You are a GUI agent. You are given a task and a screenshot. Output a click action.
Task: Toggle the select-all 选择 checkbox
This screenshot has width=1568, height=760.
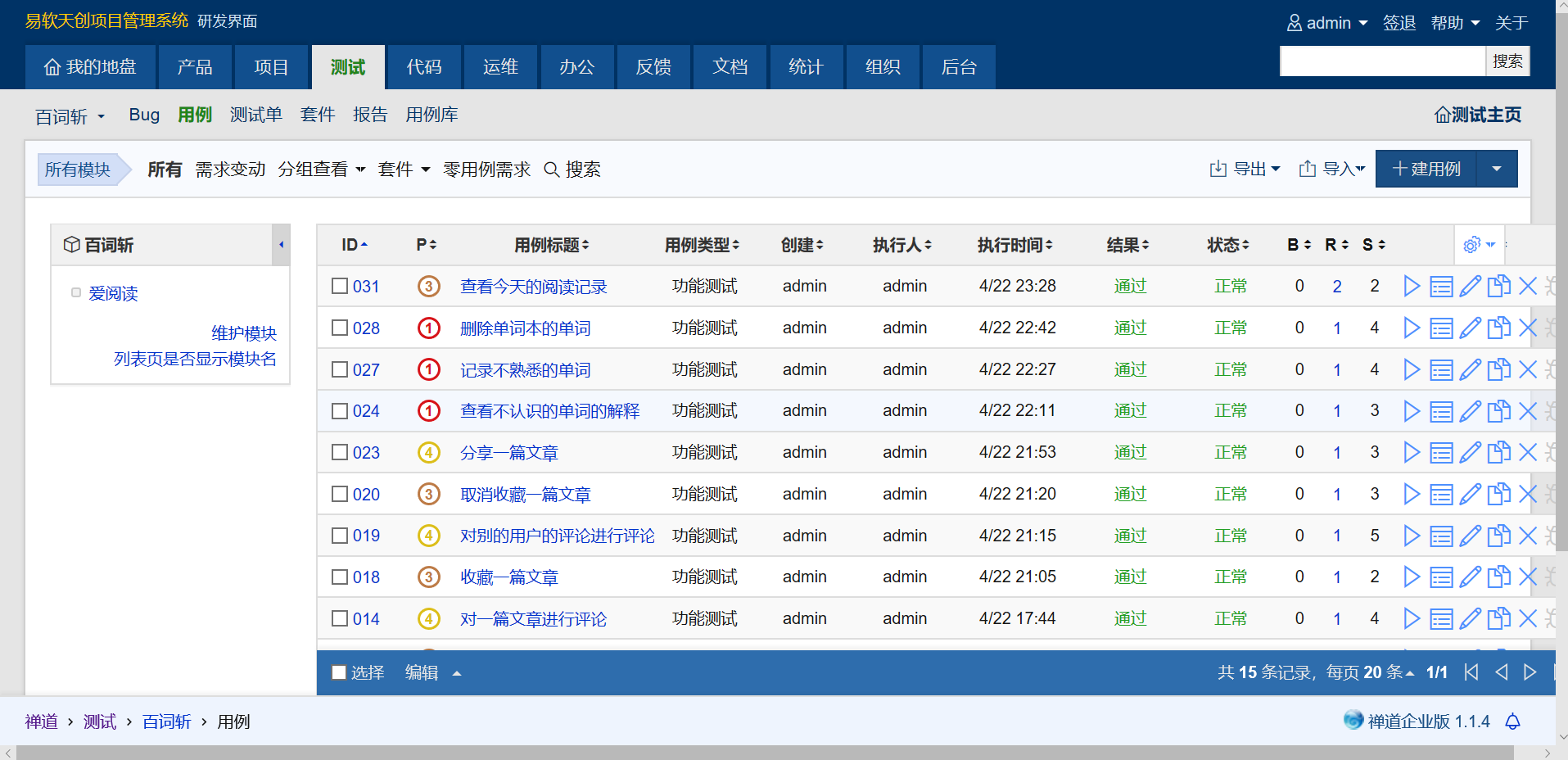coord(339,672)
